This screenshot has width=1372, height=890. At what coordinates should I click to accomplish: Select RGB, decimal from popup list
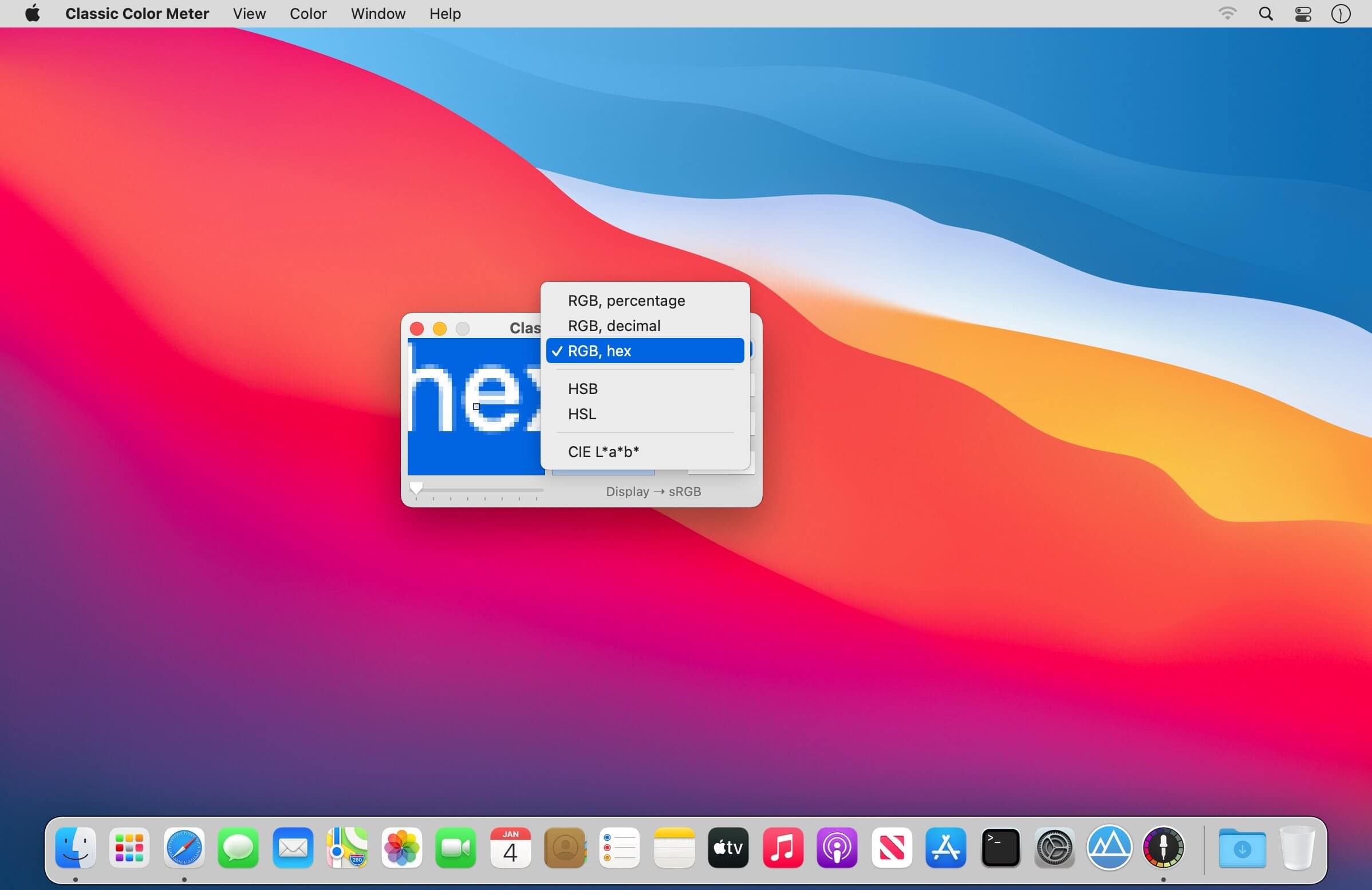click(614, 326)
